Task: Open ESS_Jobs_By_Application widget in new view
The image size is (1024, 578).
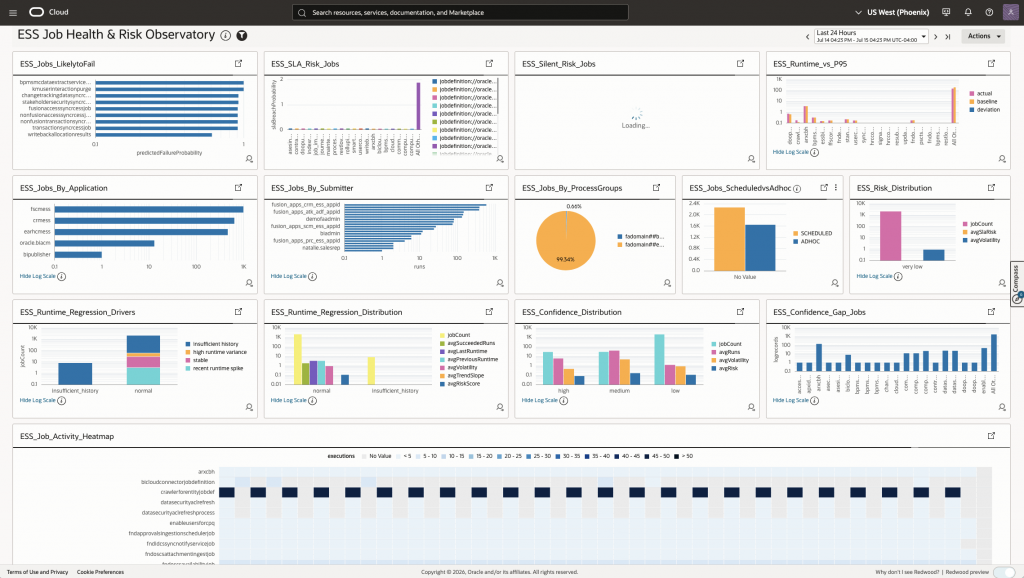Action: [x=238, y=187]
